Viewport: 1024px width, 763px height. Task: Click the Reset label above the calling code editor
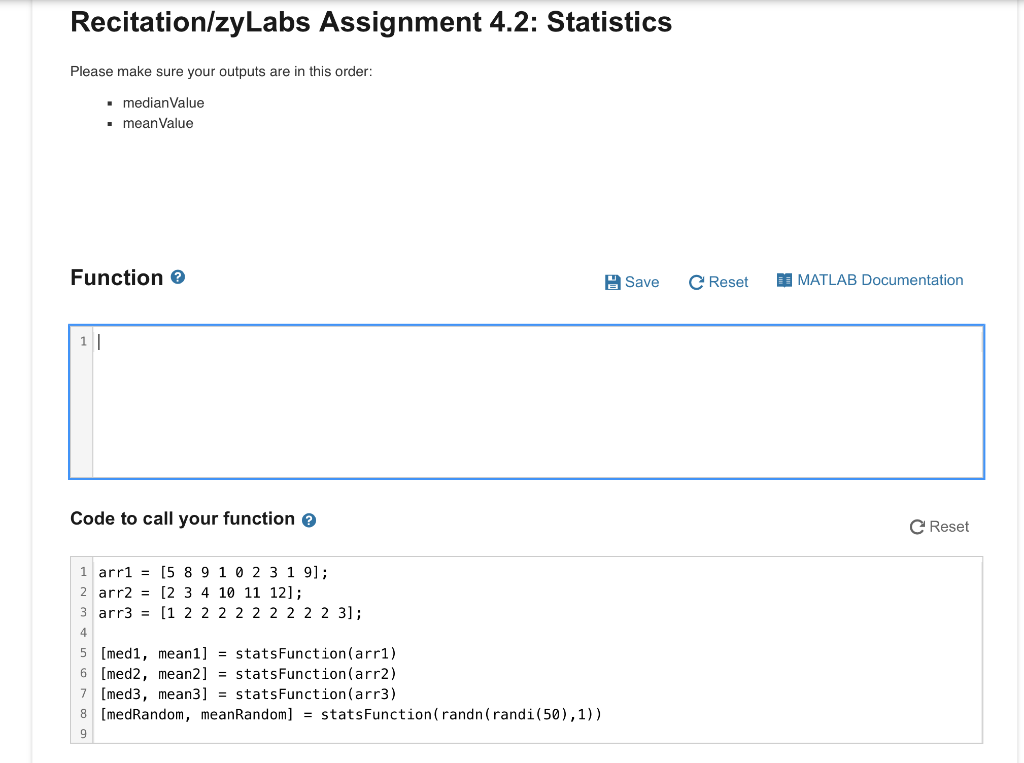click(x=949, y=527)
